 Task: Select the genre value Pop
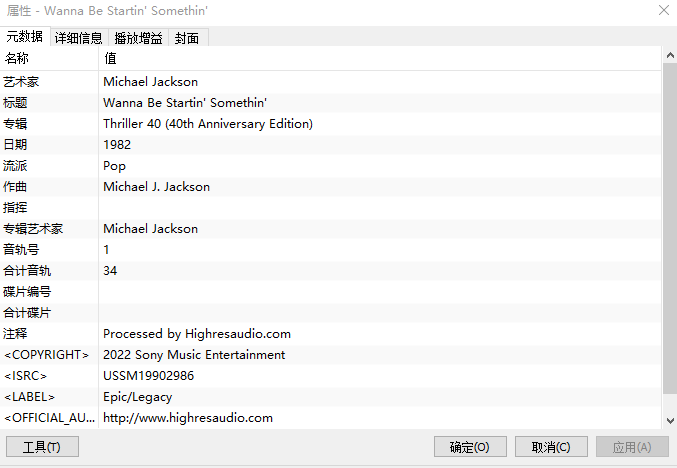tap(114, 166)
